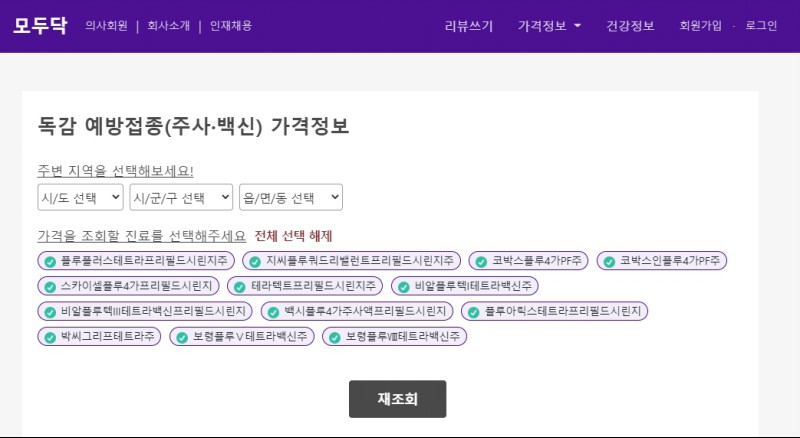Toggle 박씨그리프테트라주 chip
Screen dimensions: 800x438
[x=99, y=336]
